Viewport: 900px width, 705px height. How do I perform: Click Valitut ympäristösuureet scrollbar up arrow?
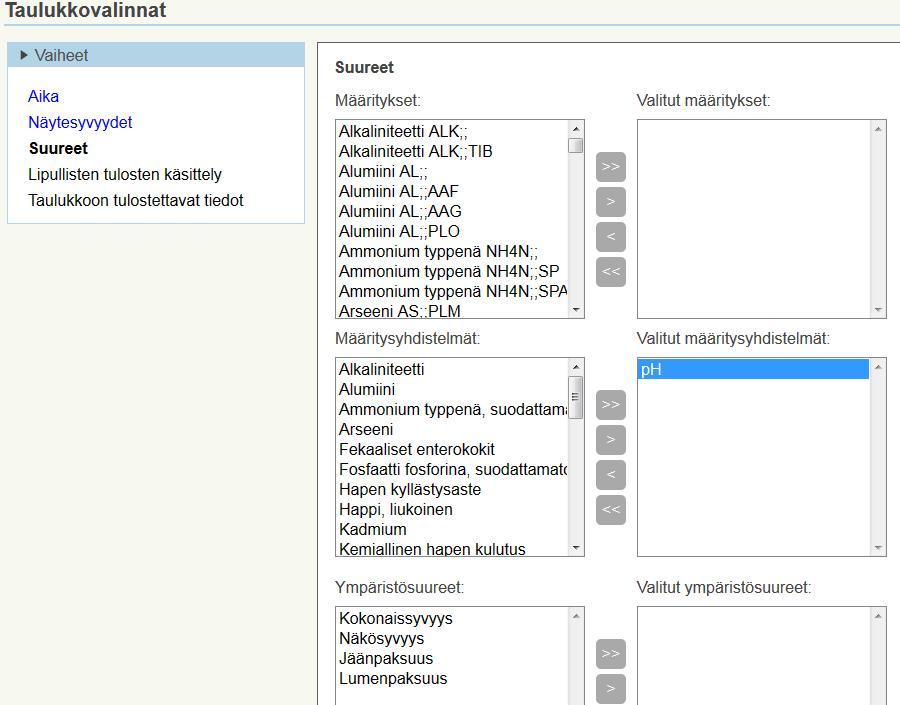pyautogui.click(x=878, y=615)
